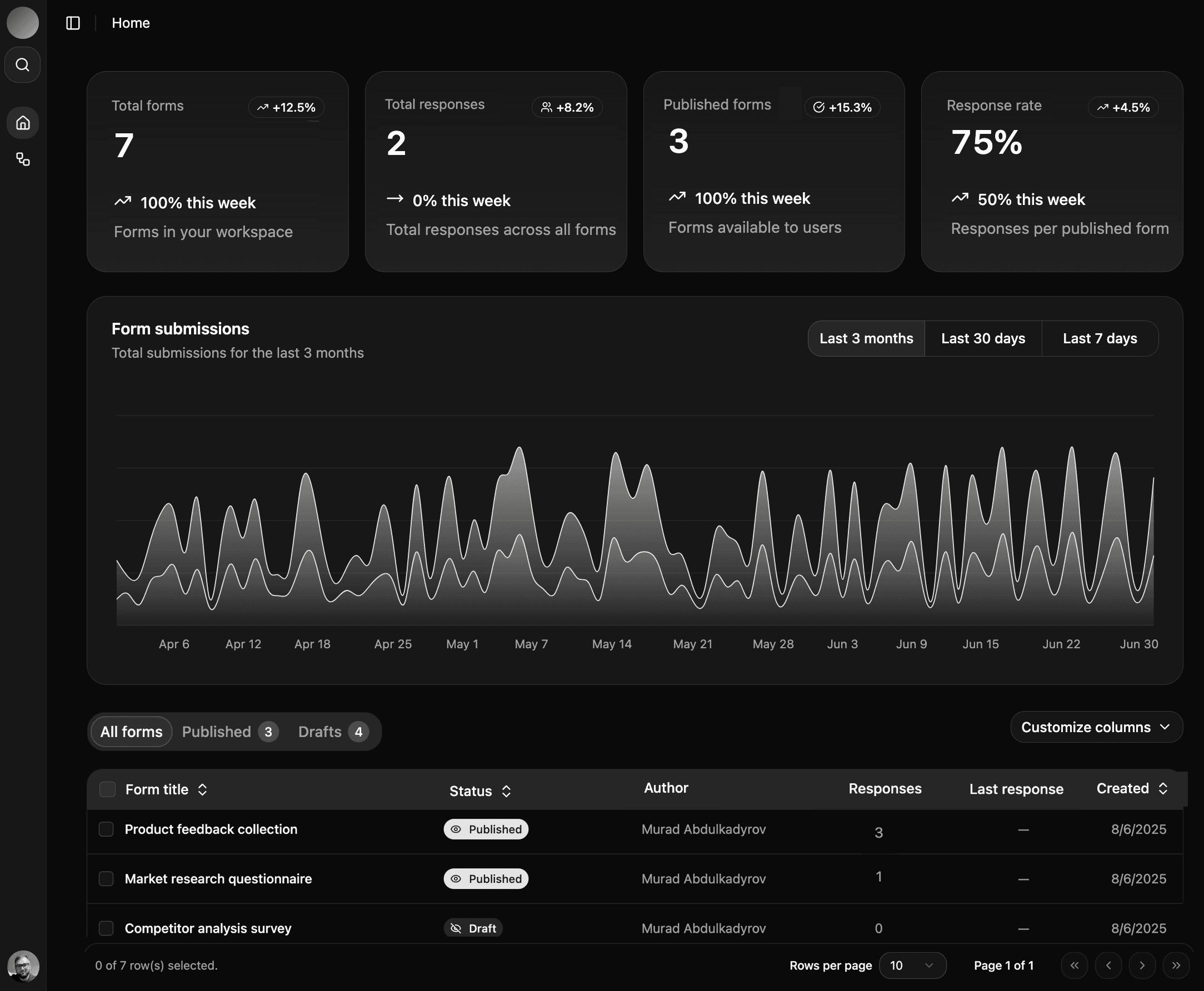The width and height of the screenshot is (1204, 991).
Task: Open the Customize columns dropdown
Action: (1096, 727)
